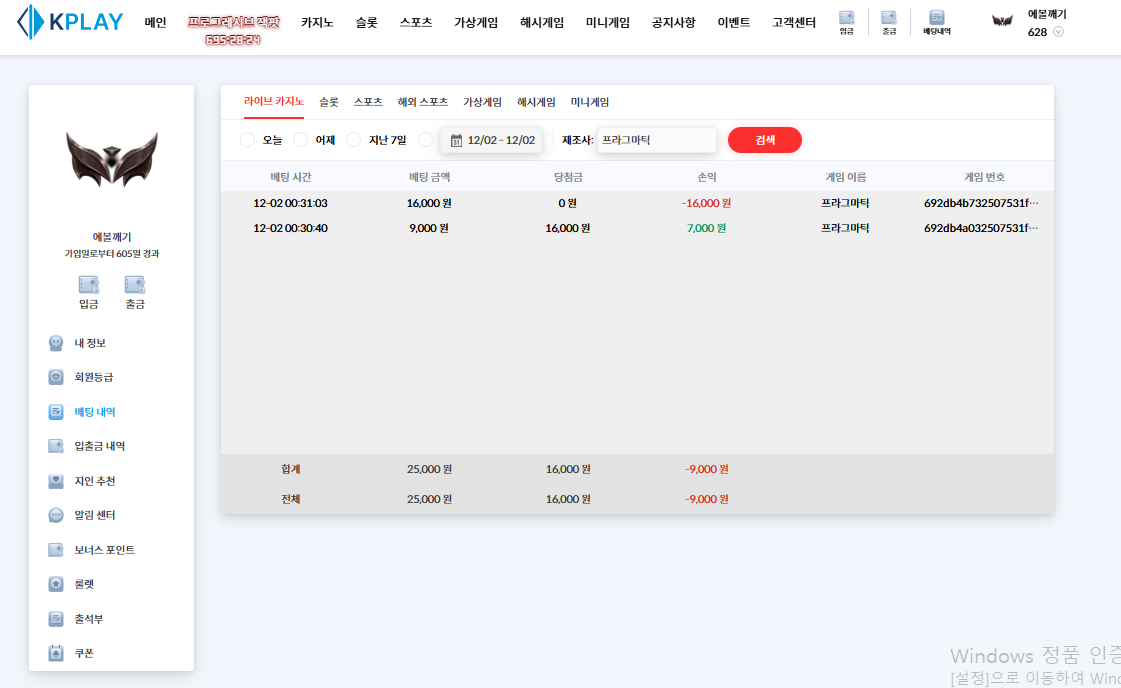Click the sidebar 입금 wallet icon
The height and width of the screenshot is (688, 1121).
click(88, 285)
